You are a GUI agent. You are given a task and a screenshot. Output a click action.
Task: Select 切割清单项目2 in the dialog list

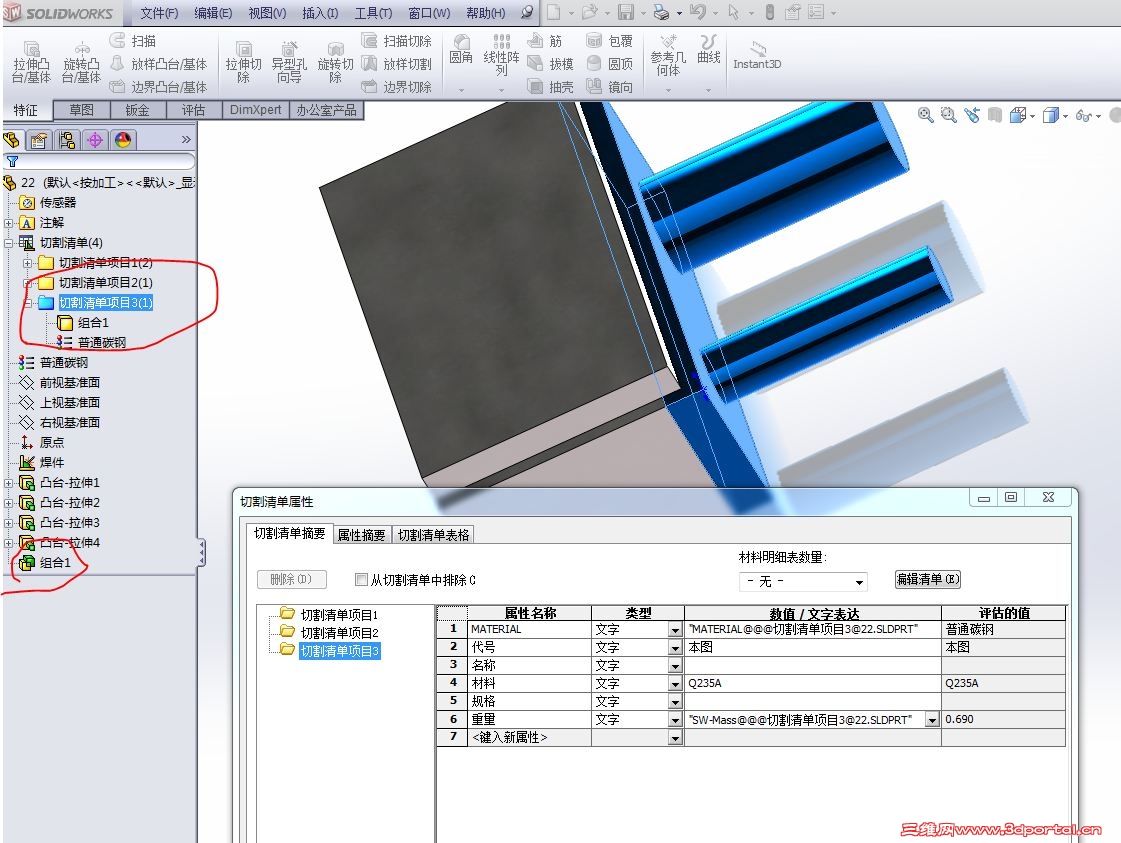coord(339,633)
